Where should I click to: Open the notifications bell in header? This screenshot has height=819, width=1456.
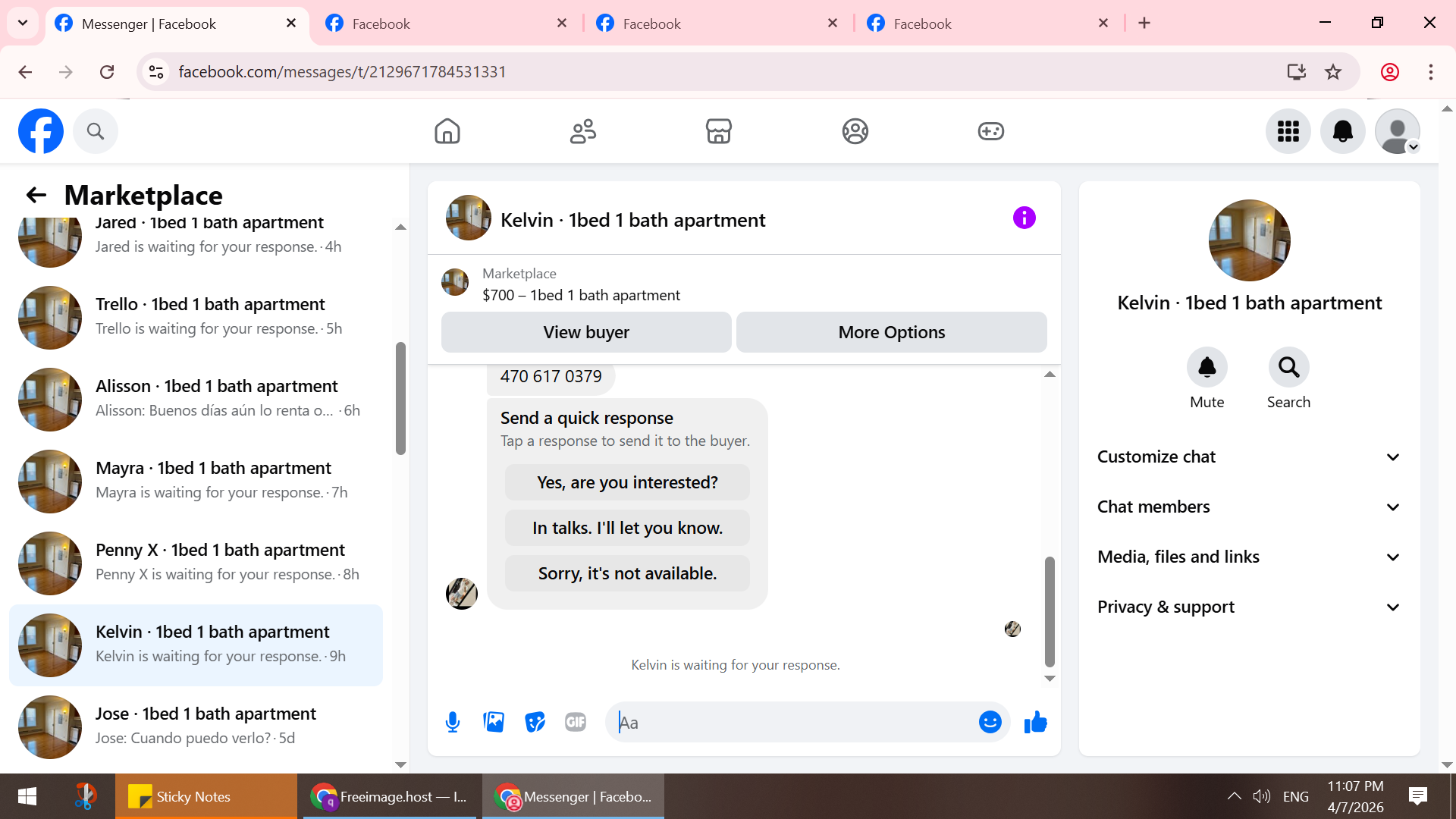[x=1343, y=131]
